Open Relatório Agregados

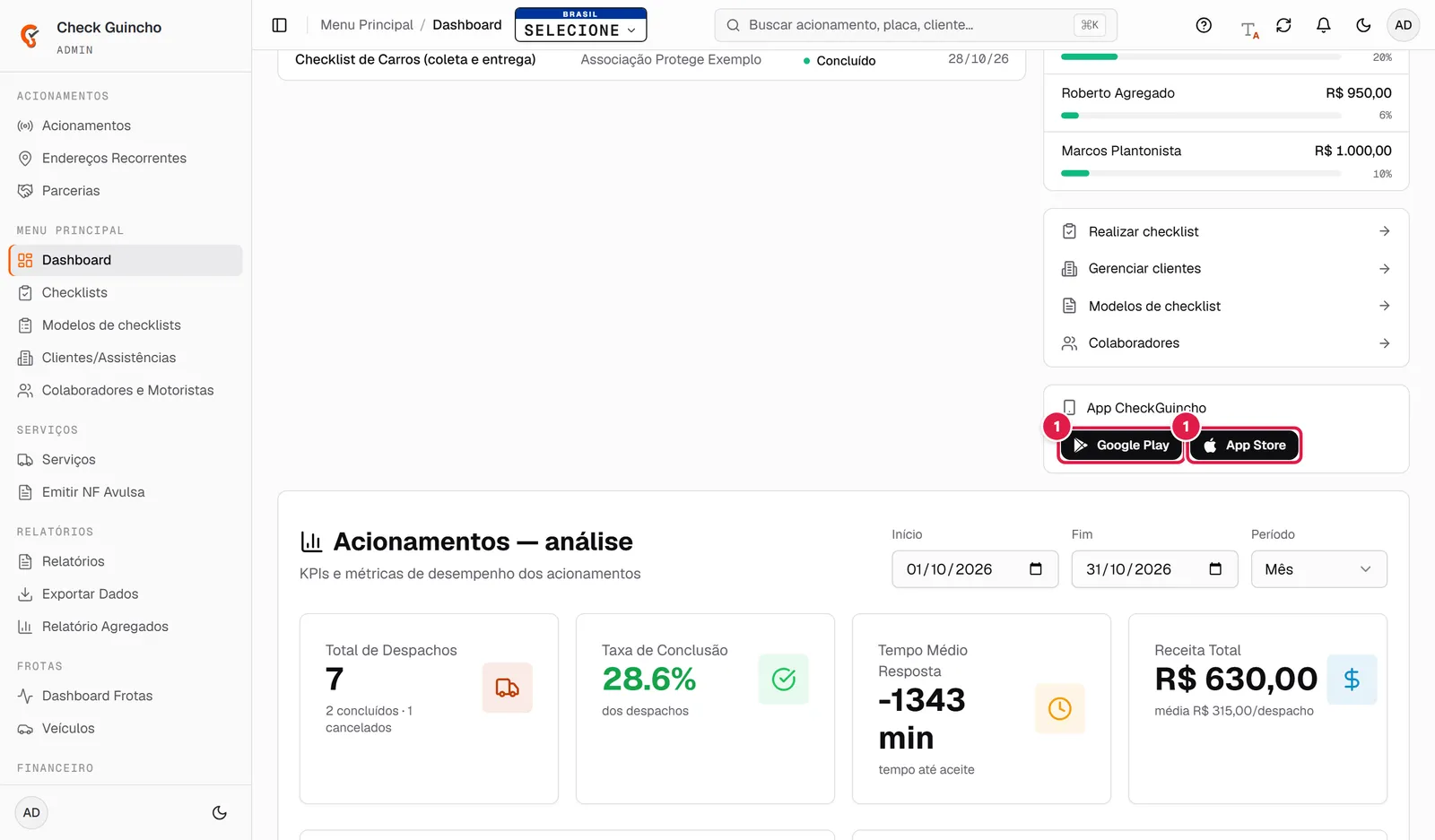pos(126,627)
